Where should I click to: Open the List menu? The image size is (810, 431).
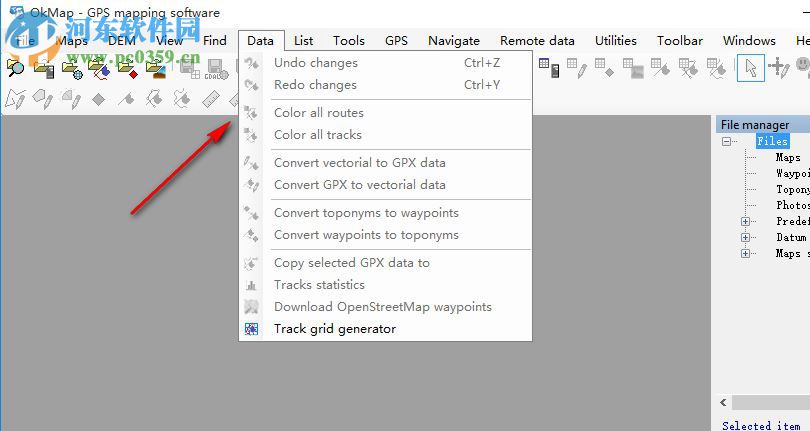point(303,41)
